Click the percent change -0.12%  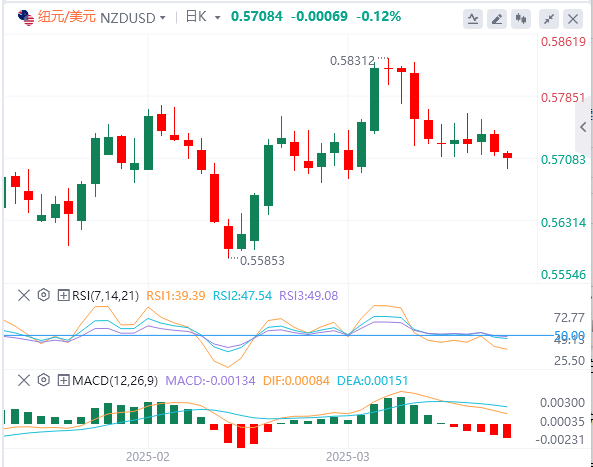tap(379, 16)
